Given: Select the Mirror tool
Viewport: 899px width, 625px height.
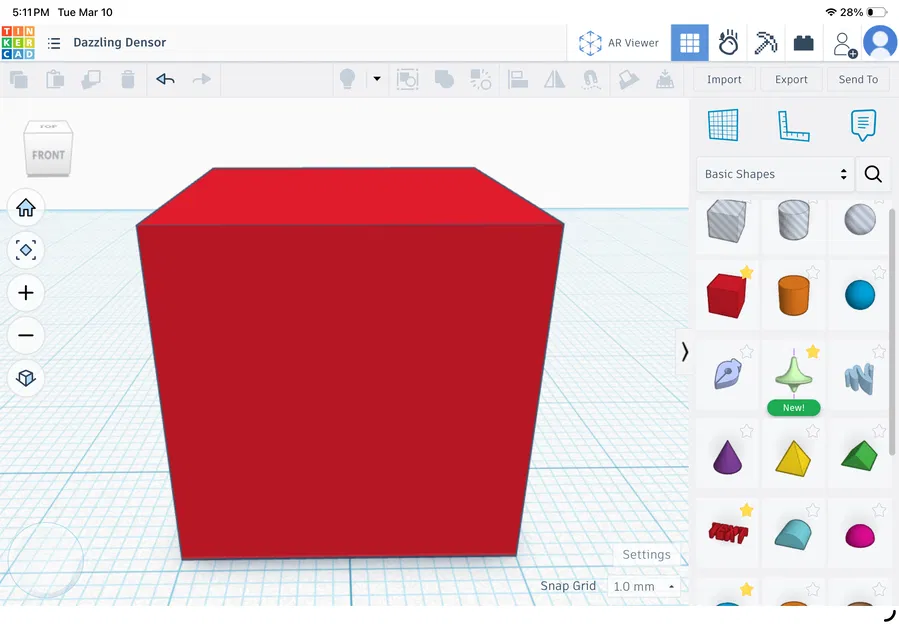Looking at the screenshot, I should pyautogui.click(x=553, y=79).
